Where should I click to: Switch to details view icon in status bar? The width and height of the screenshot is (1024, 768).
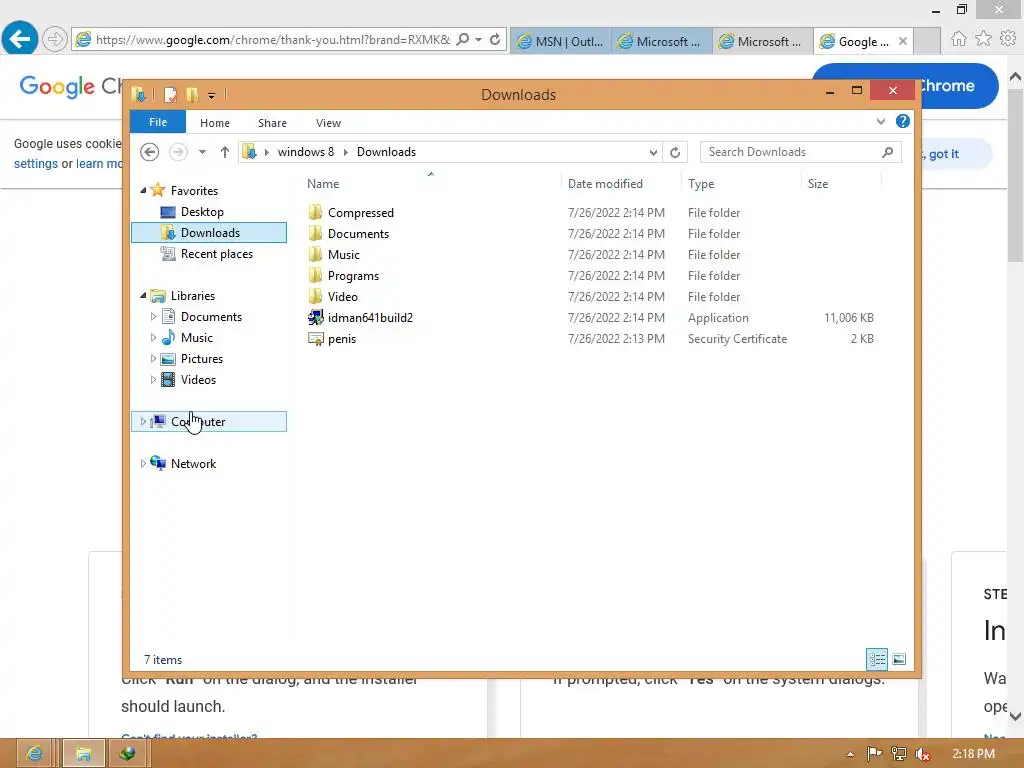876,659
